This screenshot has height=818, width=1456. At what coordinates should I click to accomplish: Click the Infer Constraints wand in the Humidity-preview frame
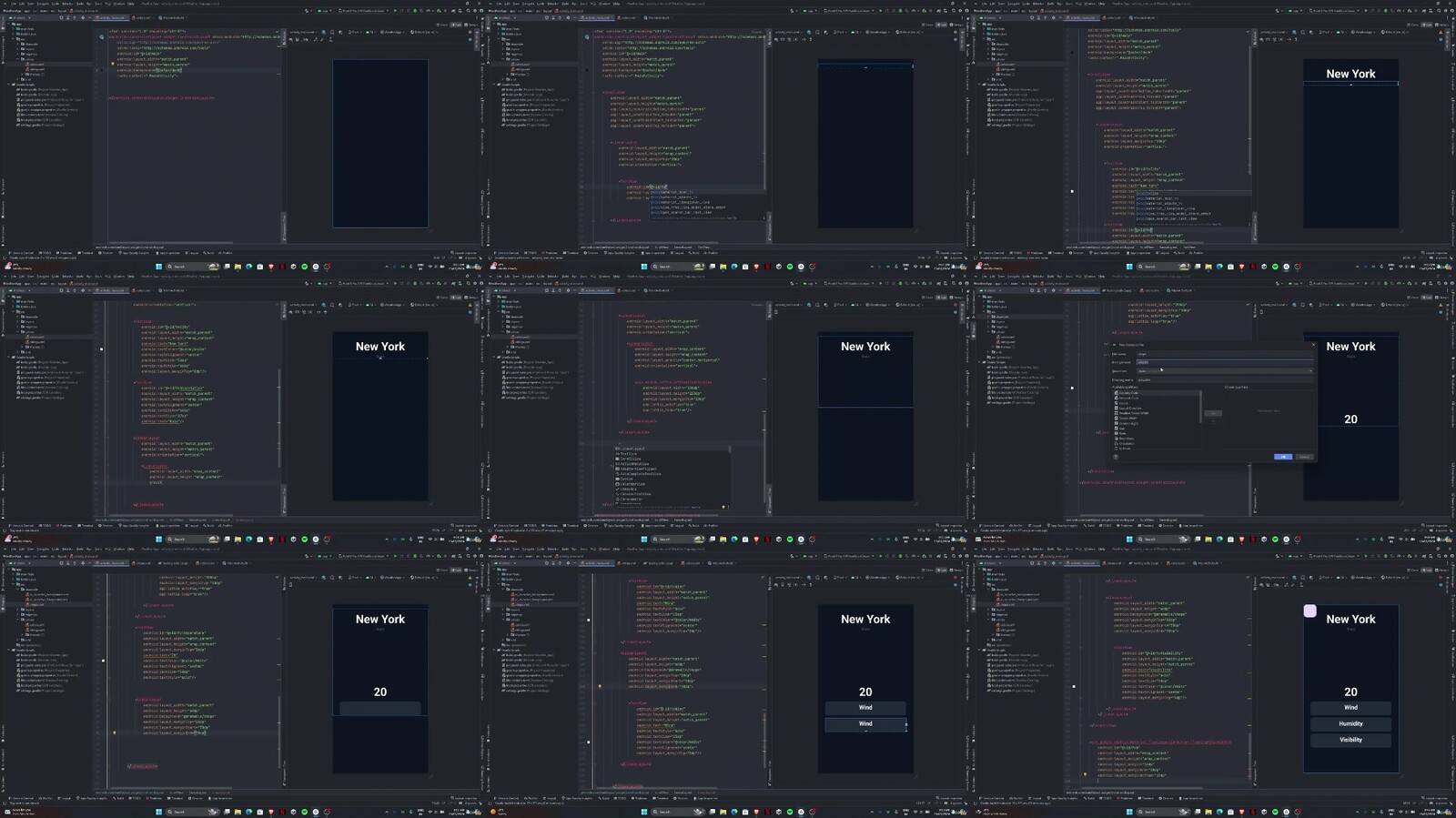click(x=1293, y=585)
